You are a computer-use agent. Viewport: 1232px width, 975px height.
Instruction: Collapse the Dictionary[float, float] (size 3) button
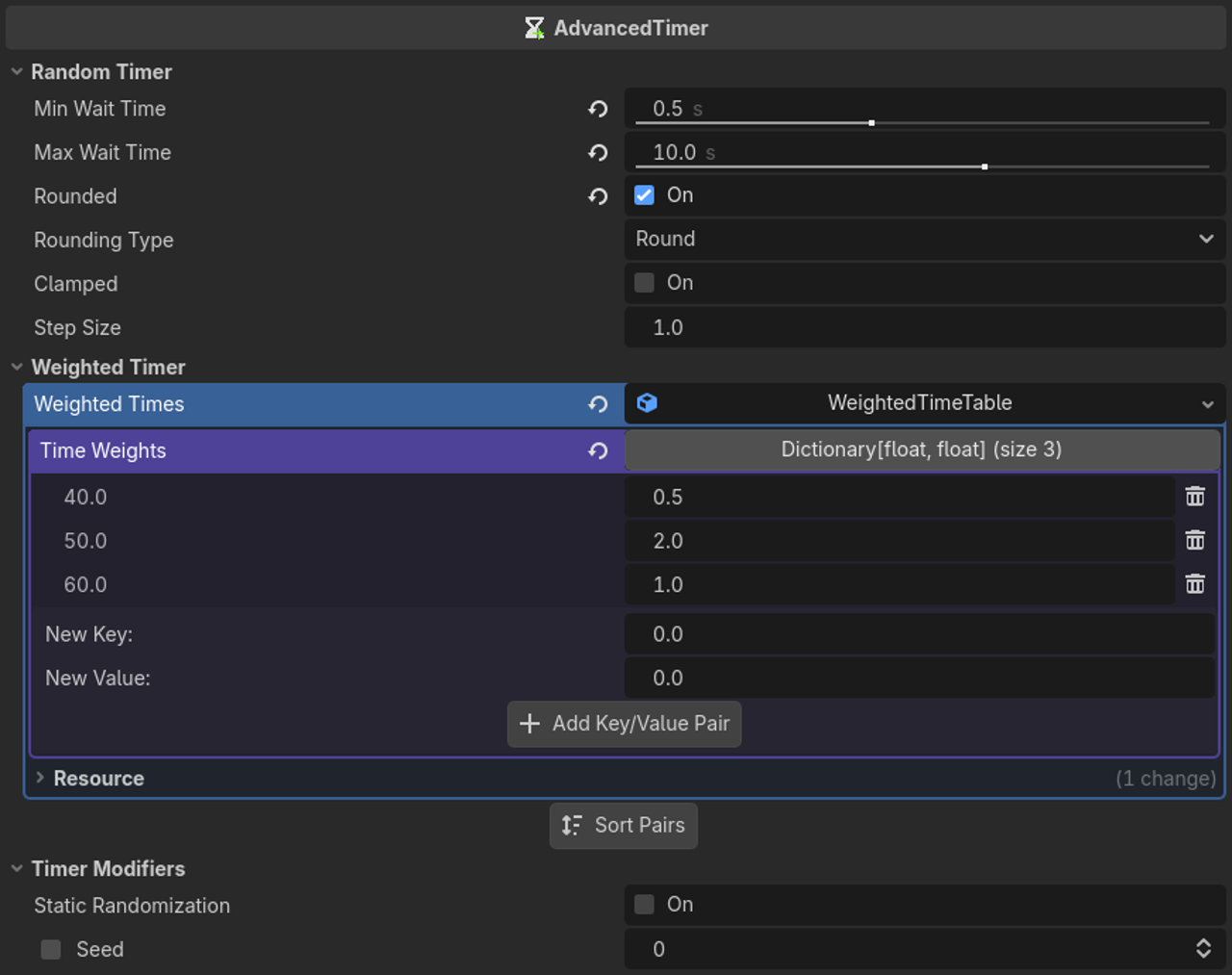(x=922, y=449)
